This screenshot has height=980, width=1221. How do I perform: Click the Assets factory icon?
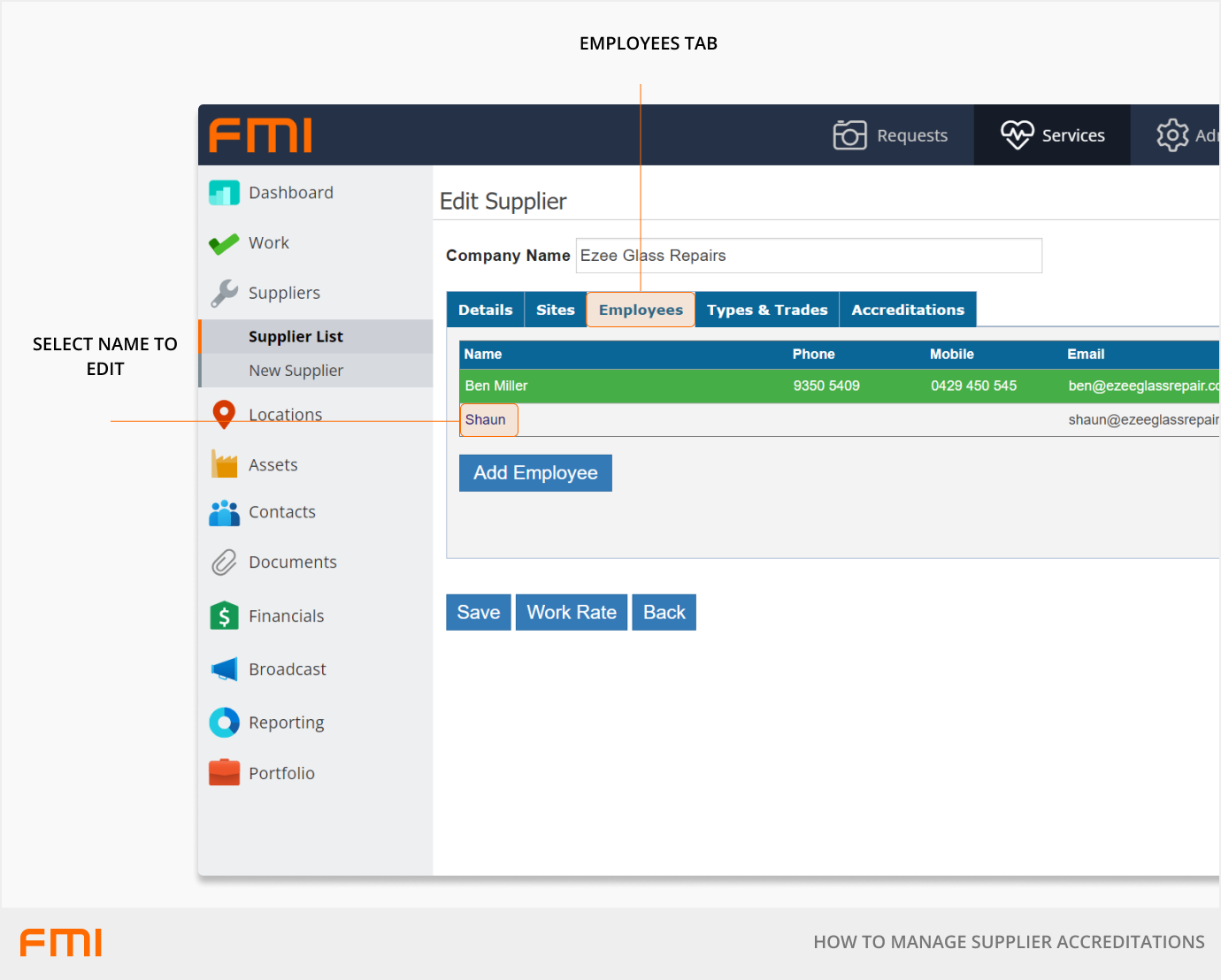point(224,464)
